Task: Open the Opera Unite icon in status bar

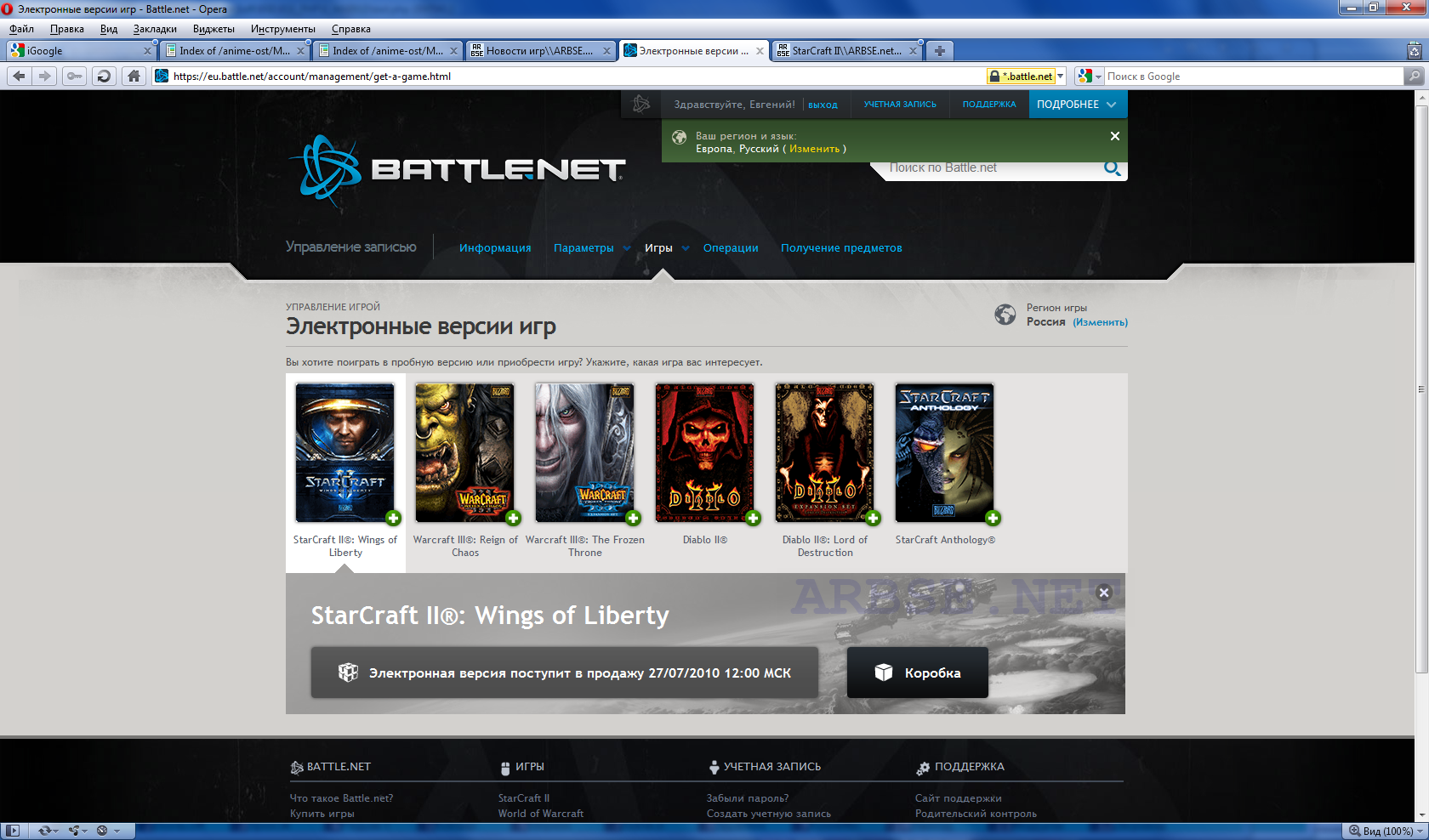Action: [x=77, y=831]
